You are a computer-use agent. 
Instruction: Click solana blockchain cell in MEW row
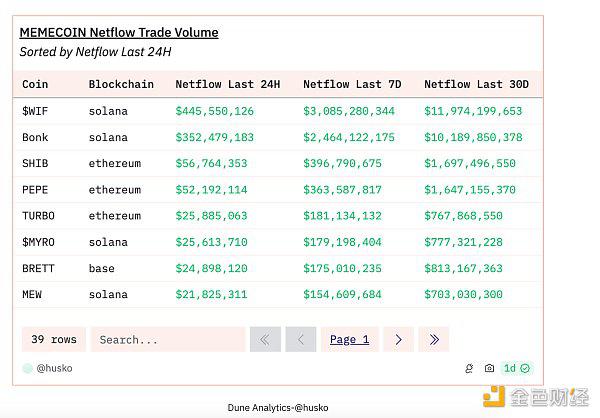pyautogui.click(x=108, y=294)
